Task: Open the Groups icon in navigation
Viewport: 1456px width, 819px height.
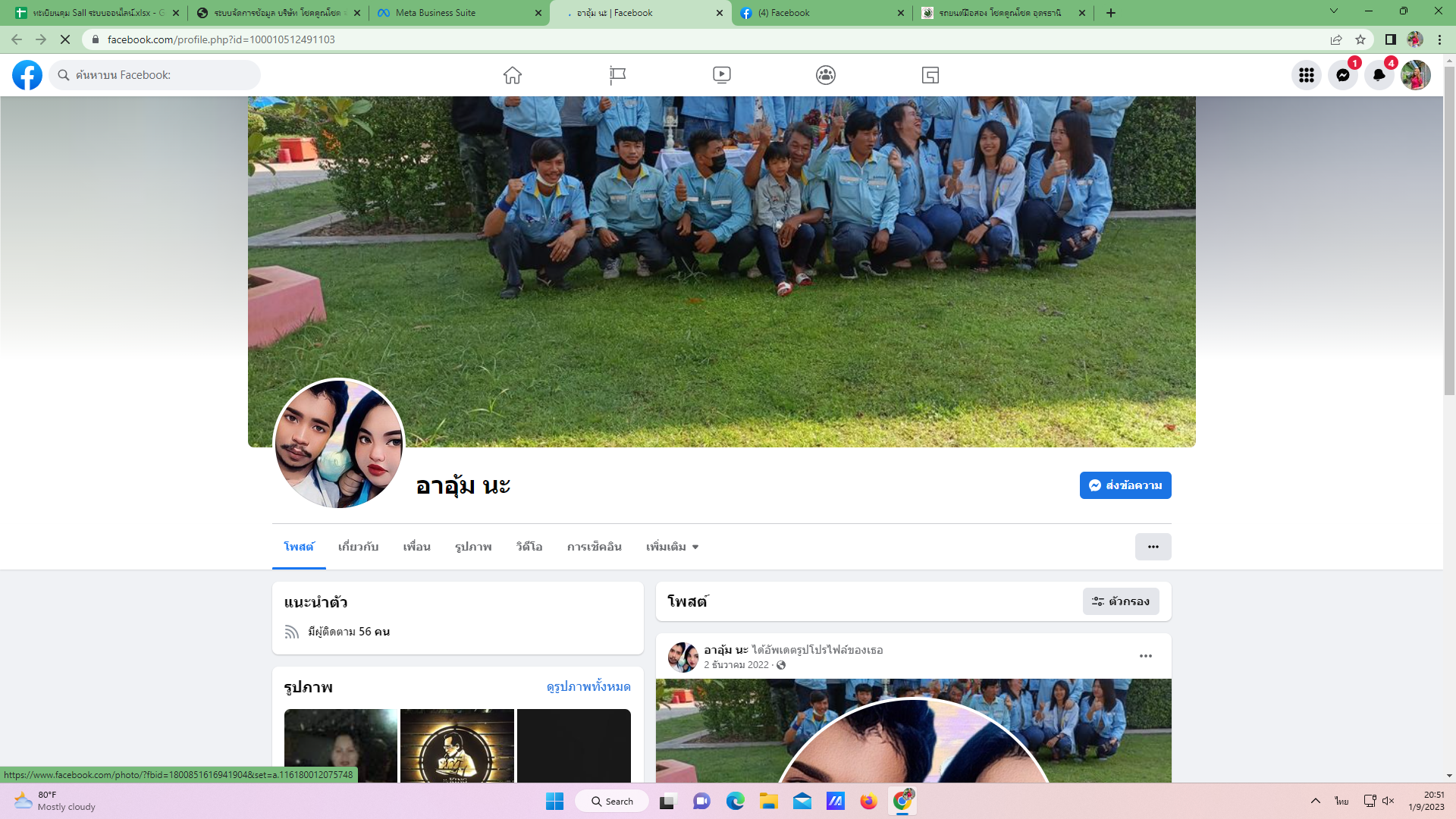Action: (x=826, y=75)
